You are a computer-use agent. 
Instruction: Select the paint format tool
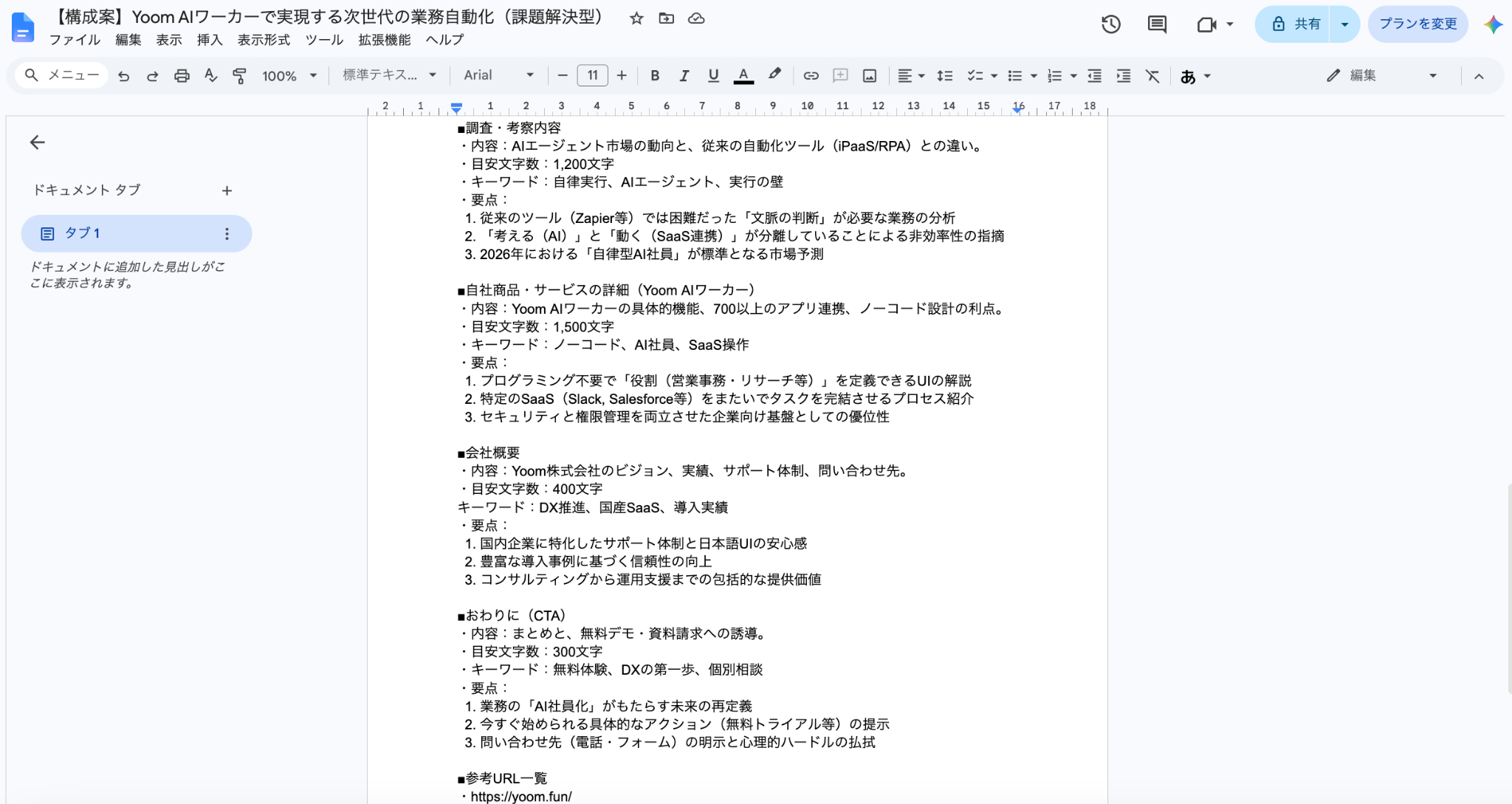click(239, 75)
